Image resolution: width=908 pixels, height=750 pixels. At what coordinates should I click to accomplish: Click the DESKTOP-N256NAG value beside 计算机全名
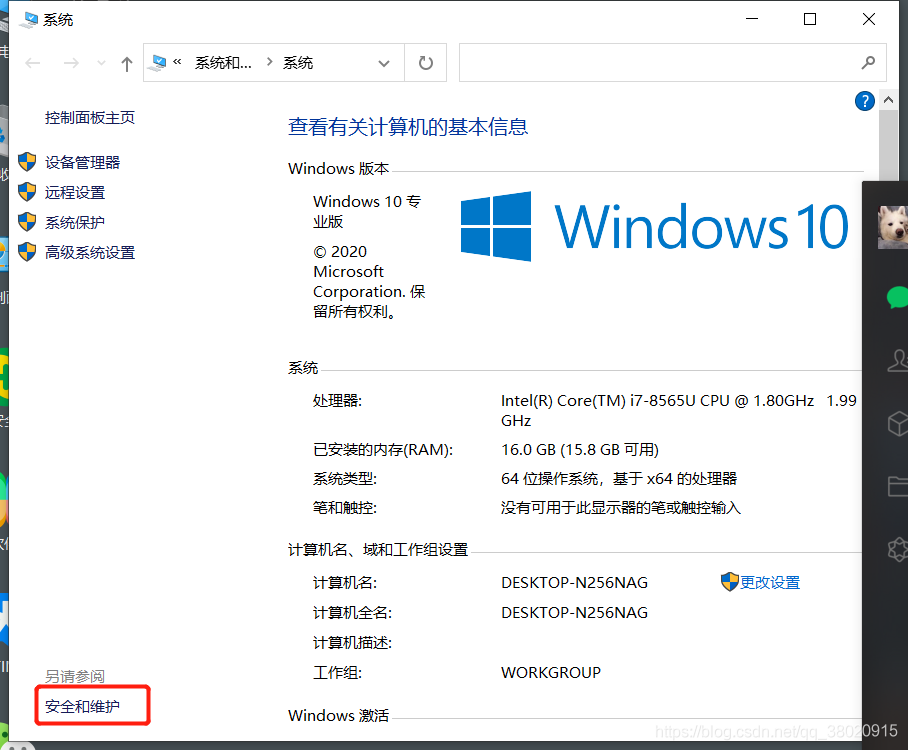(574, 612)
